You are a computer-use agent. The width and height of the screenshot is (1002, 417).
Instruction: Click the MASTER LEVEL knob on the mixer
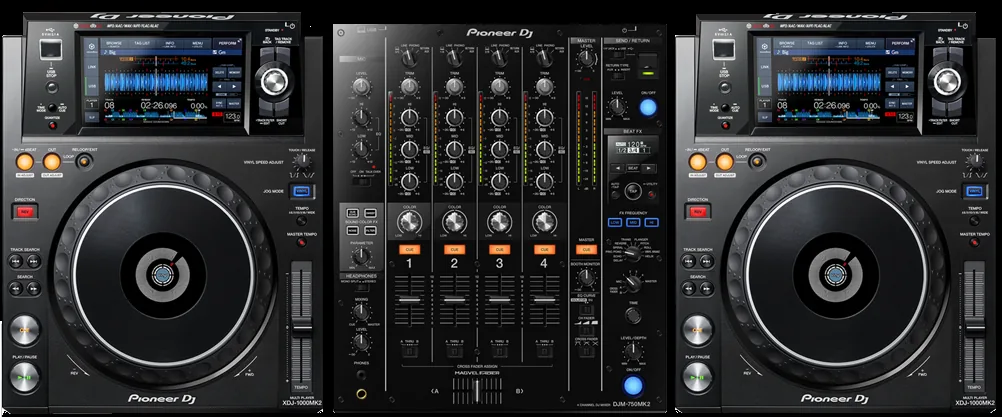tap(585, 59)
